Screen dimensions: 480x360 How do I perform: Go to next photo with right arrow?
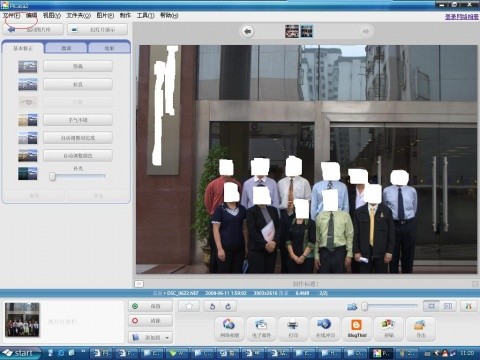tap(366, 31)
